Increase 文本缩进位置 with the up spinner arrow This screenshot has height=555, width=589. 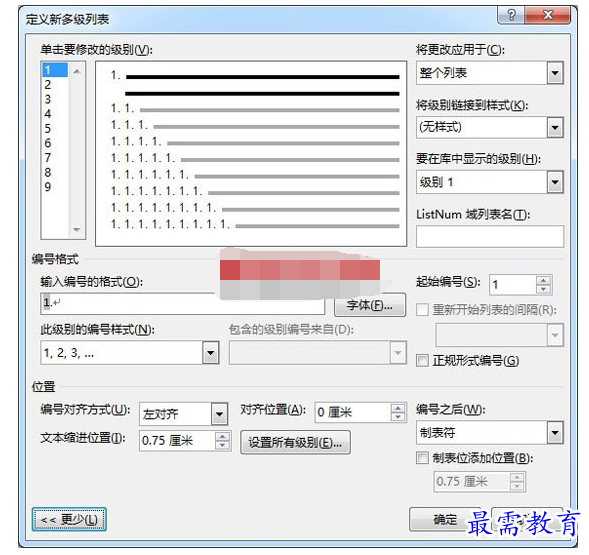point(223,437)
